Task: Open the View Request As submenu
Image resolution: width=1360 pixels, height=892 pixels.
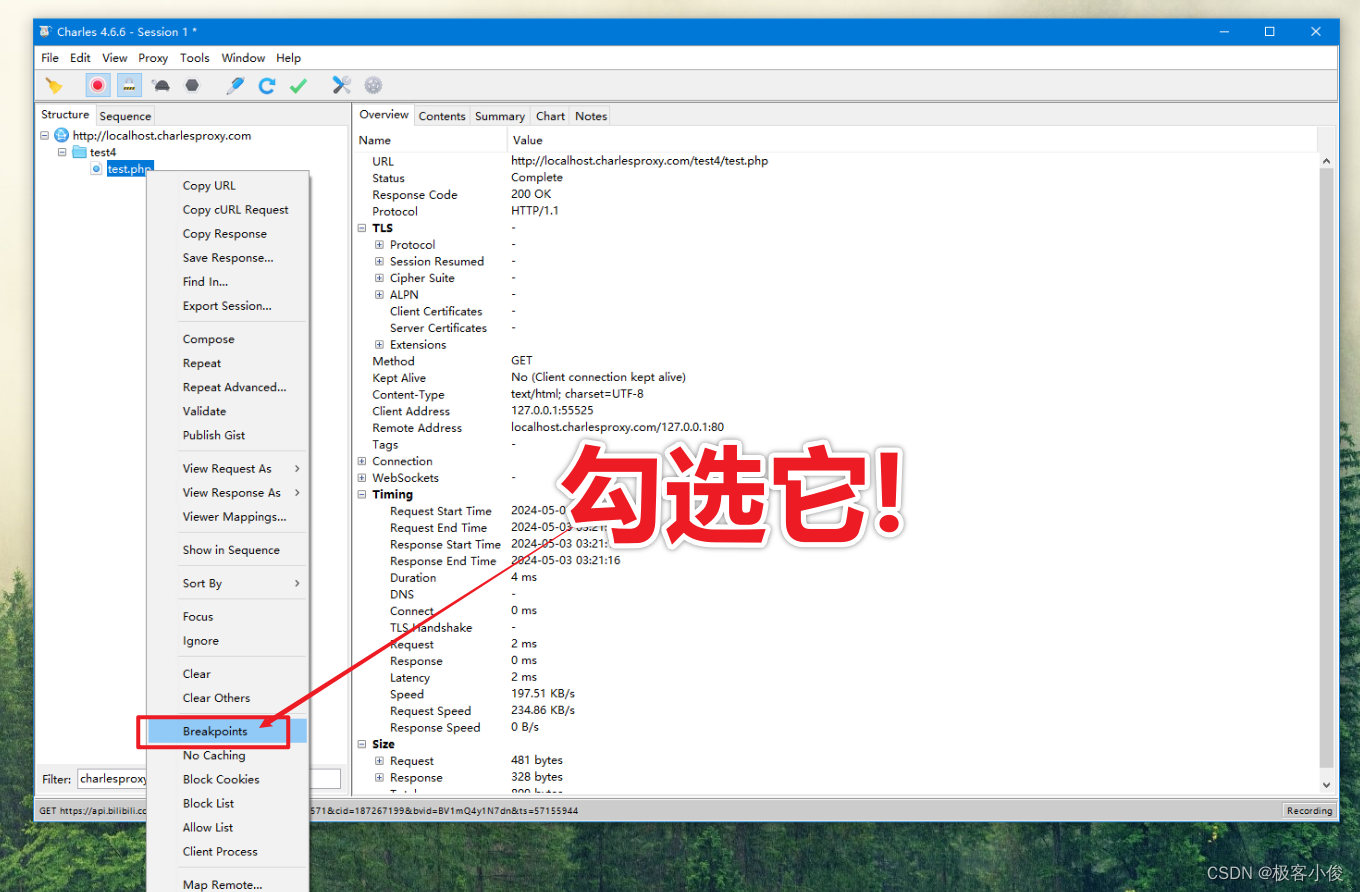Action: (228, 469)
